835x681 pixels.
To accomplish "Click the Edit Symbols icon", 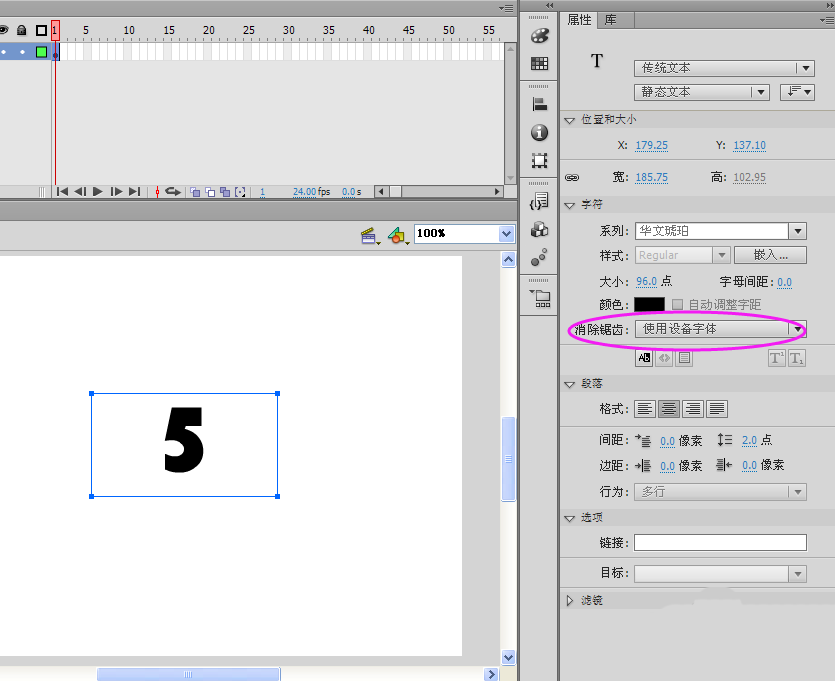I will [398, 235].
